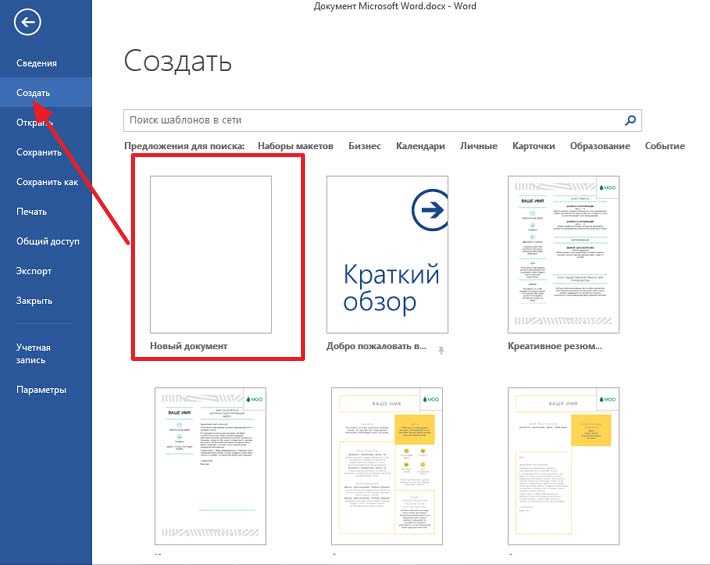Viewport: 710px width, 565px height.
Task: Choose Сохранить как option
Action: click(47, 182)
